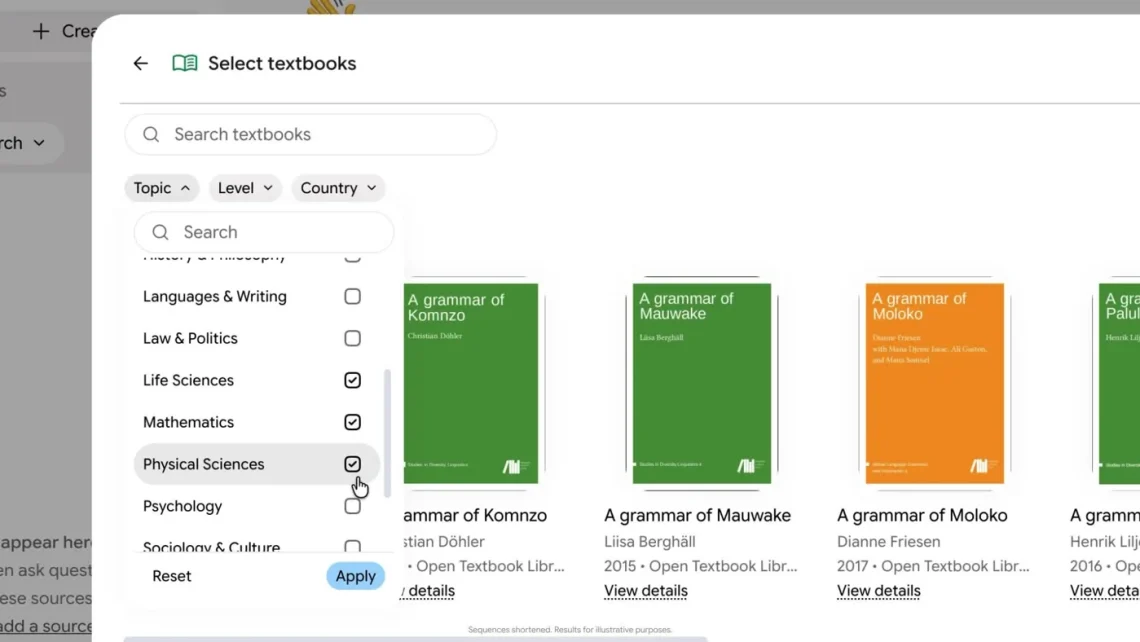Focus the Search textbooks field
This screenshot has height=642, width=1140.
point(310,135)
